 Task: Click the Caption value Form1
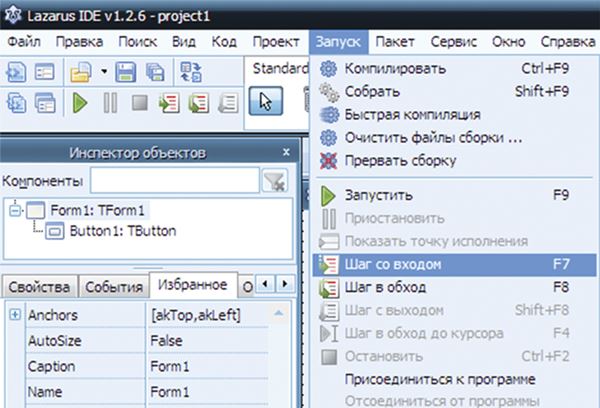(x=207, y=366)
